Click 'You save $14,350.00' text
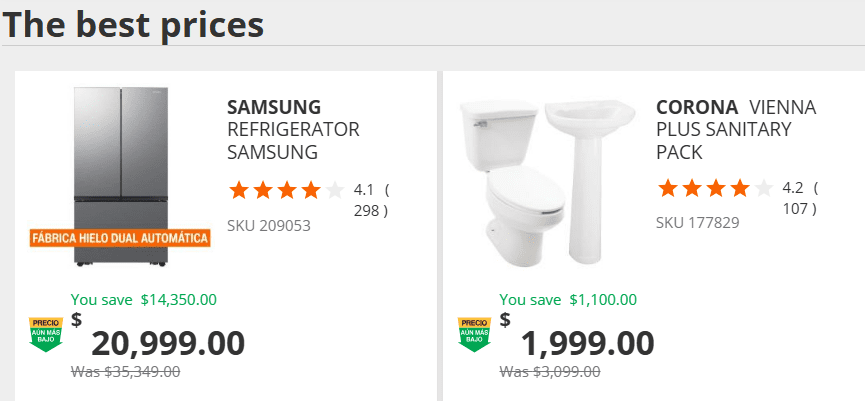 [x=144, y=299]
